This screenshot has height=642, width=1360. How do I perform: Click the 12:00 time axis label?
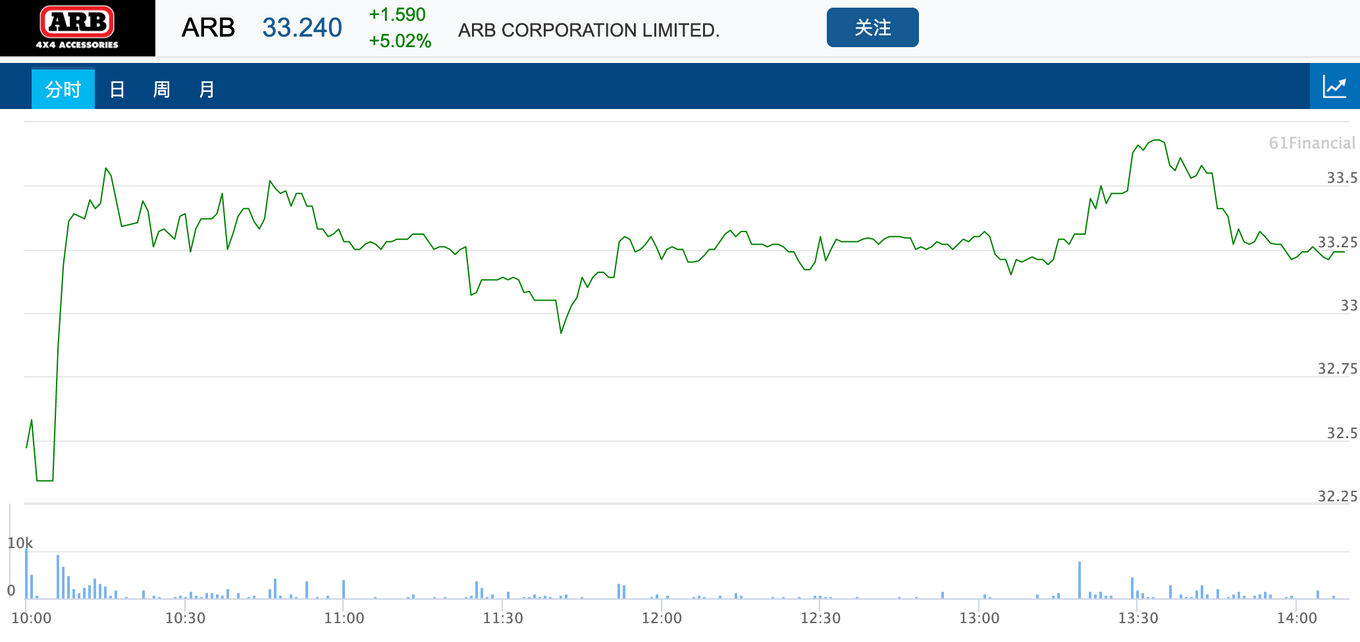point(662,618)
